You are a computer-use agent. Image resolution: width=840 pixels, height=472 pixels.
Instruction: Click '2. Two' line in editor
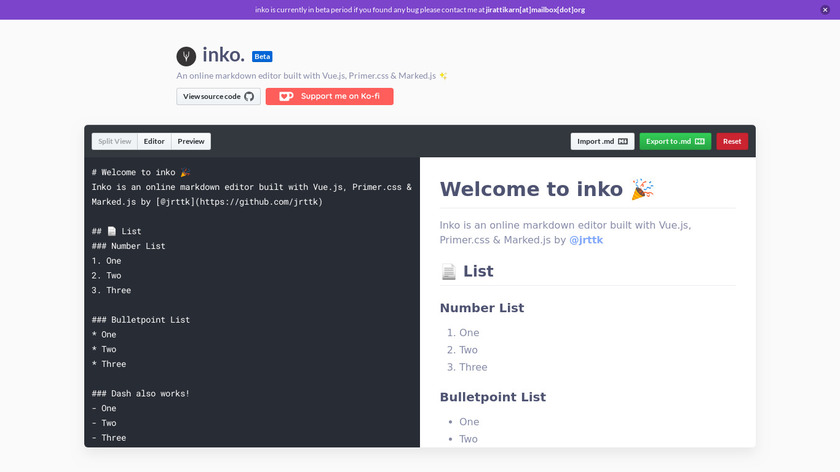coord(107,275)
